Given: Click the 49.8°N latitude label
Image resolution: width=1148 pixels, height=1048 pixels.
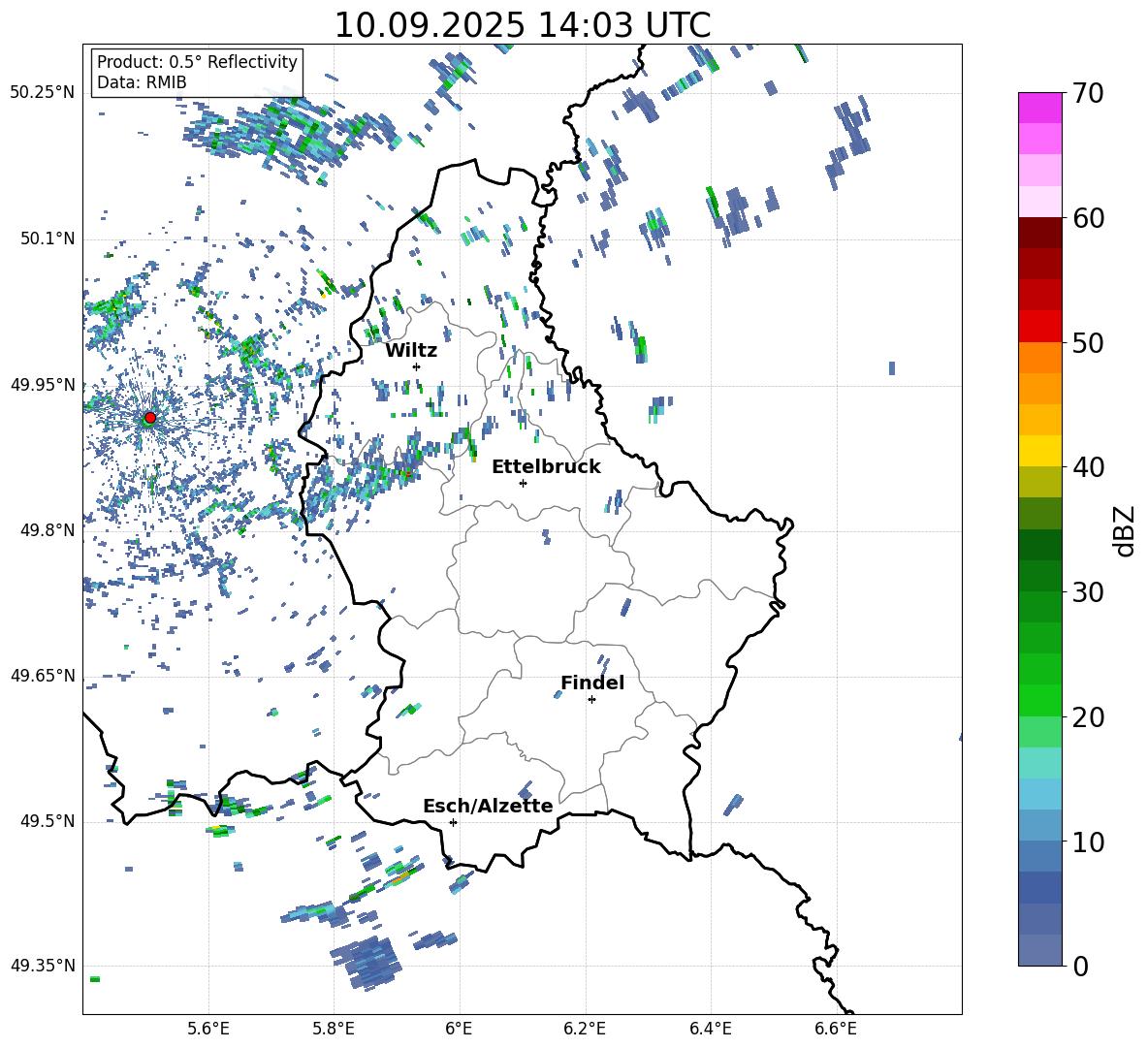Looking at the screenshot, I should point(48,530).
